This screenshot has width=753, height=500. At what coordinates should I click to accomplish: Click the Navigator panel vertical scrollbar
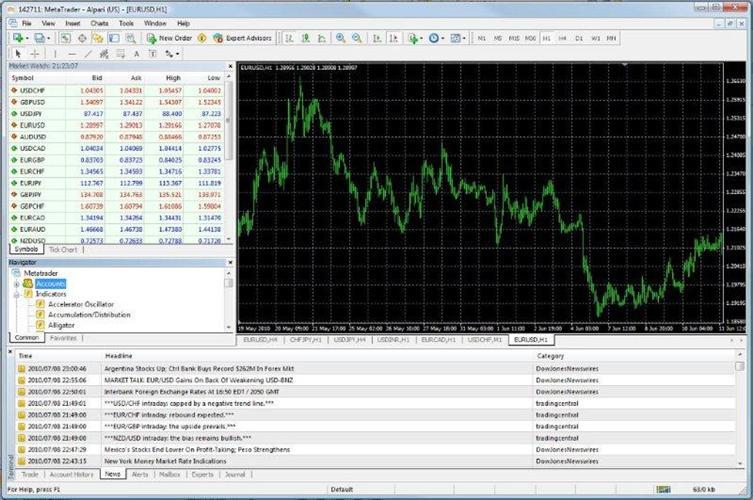pyautogui.click(x=229, y=300)
